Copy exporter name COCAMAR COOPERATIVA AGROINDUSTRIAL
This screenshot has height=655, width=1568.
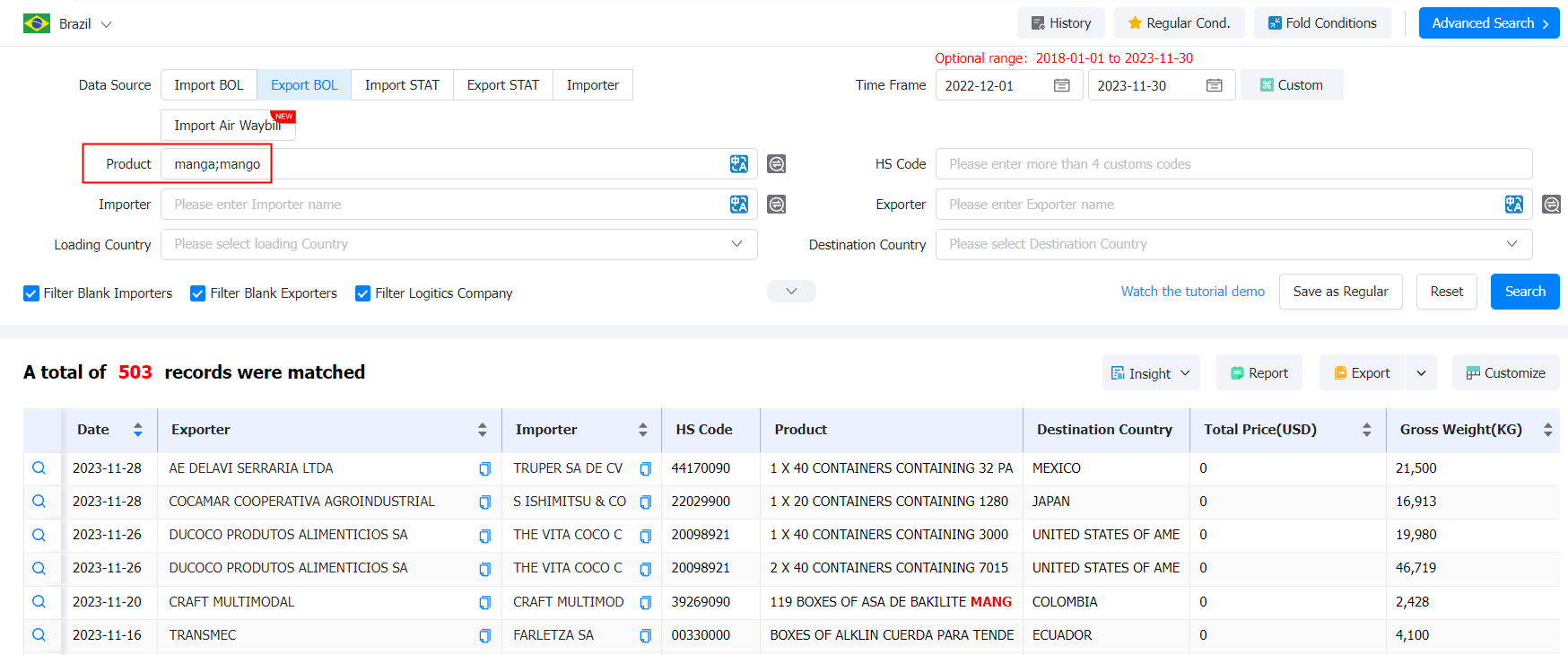click(484, 502)
